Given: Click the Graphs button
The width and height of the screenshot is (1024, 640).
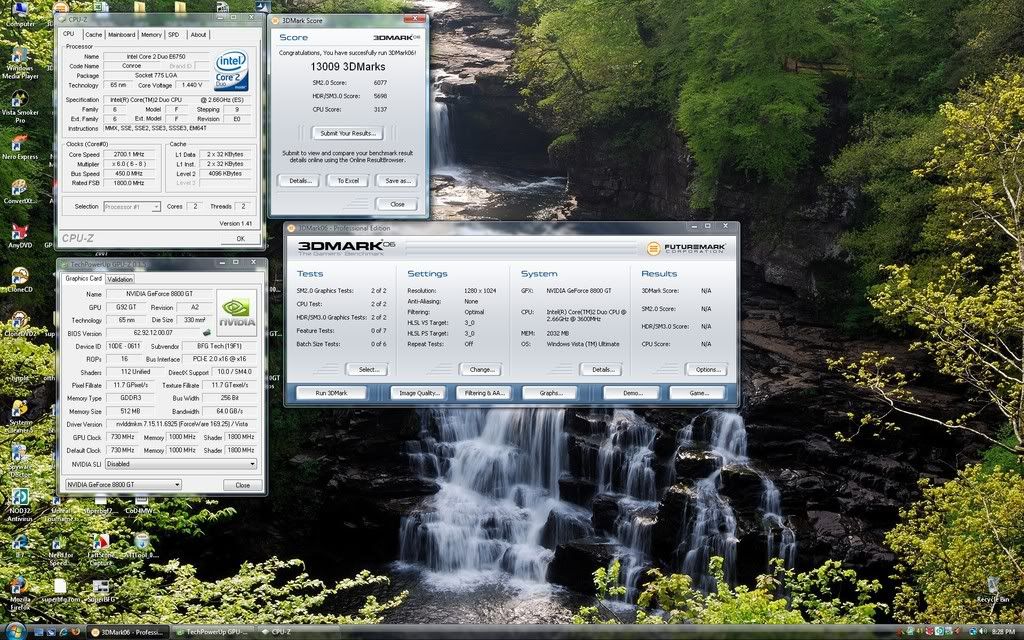Looking at the screenshot, I should point(551,393).
